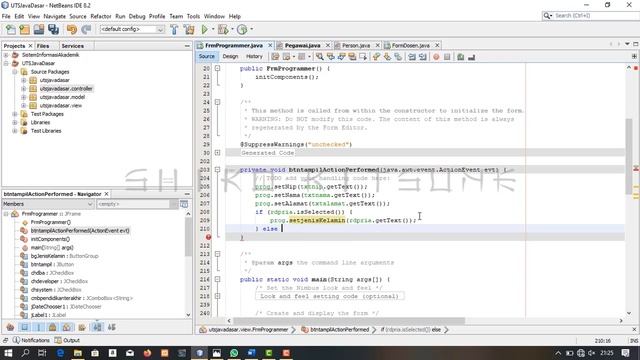Open Windows Start menu

(8, 353)
